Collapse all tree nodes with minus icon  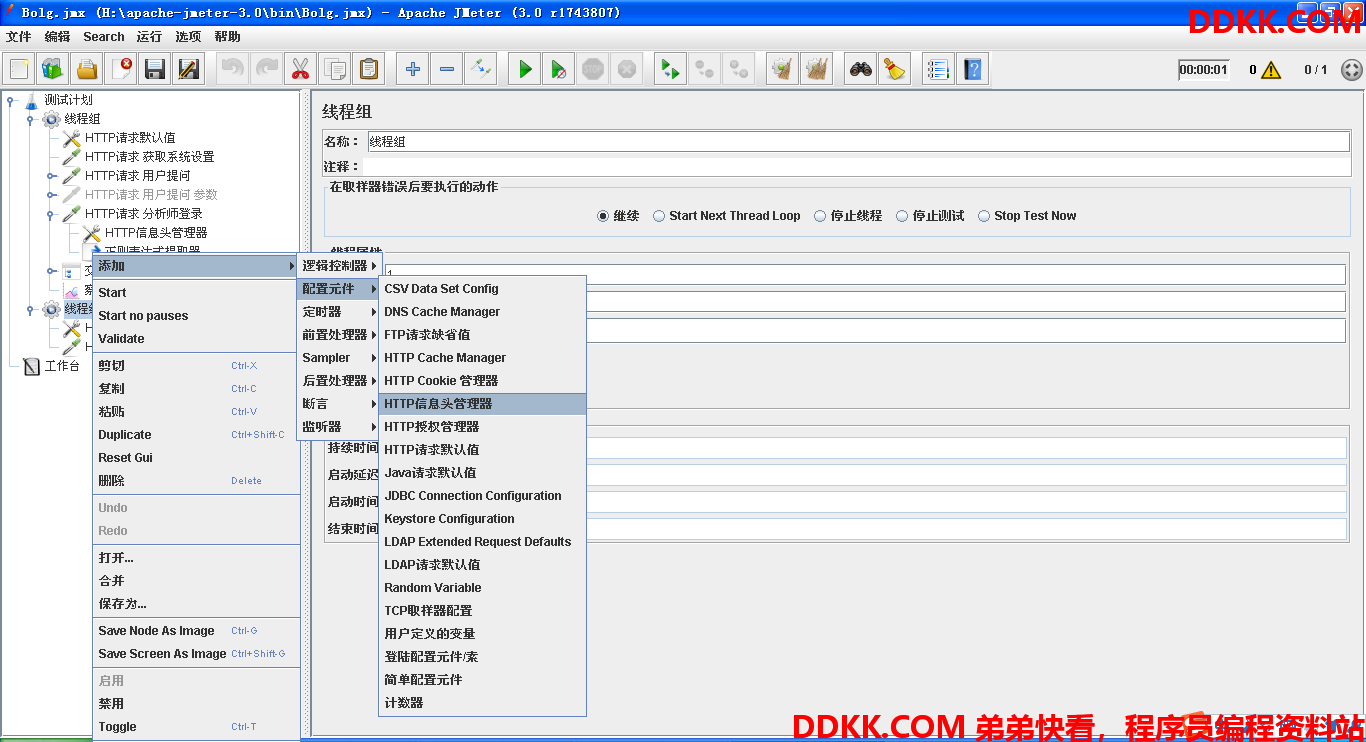tap(447, 69)
